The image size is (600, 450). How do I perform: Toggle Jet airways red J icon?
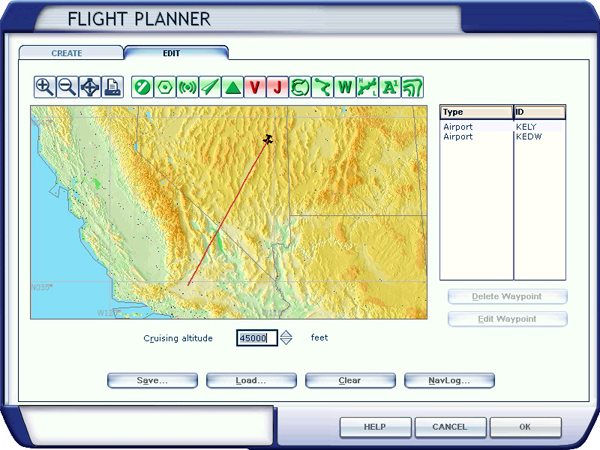pos(277,87)
